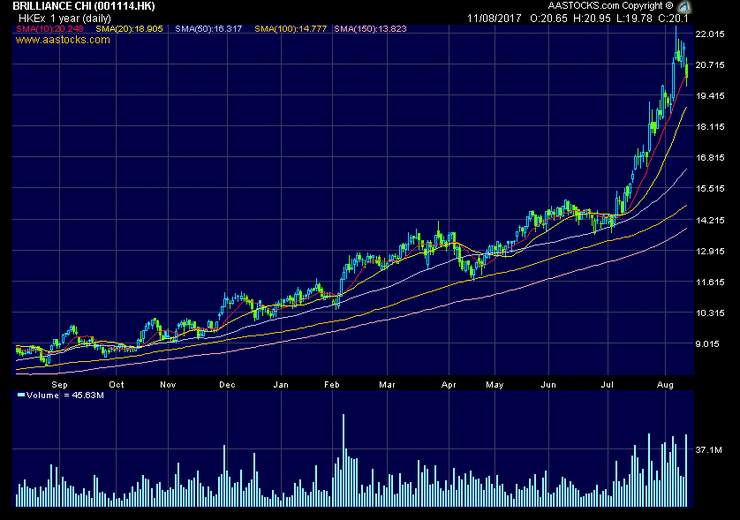The height and width of the screenshot is (520, 740).
Task: Click the Volume legend color swatch
Action: (21, 395)
